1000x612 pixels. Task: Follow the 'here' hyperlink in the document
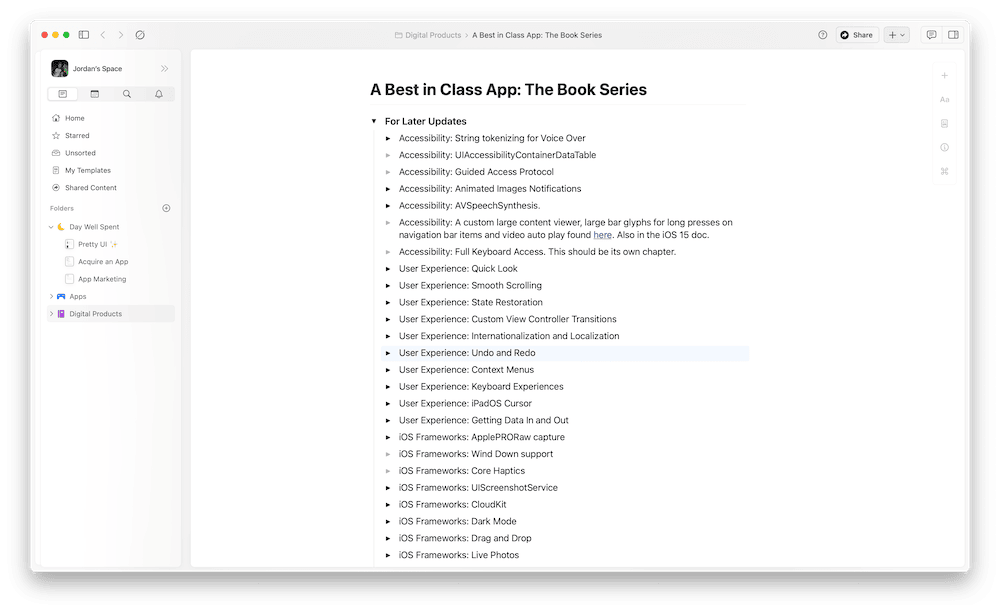pos(602,235)
